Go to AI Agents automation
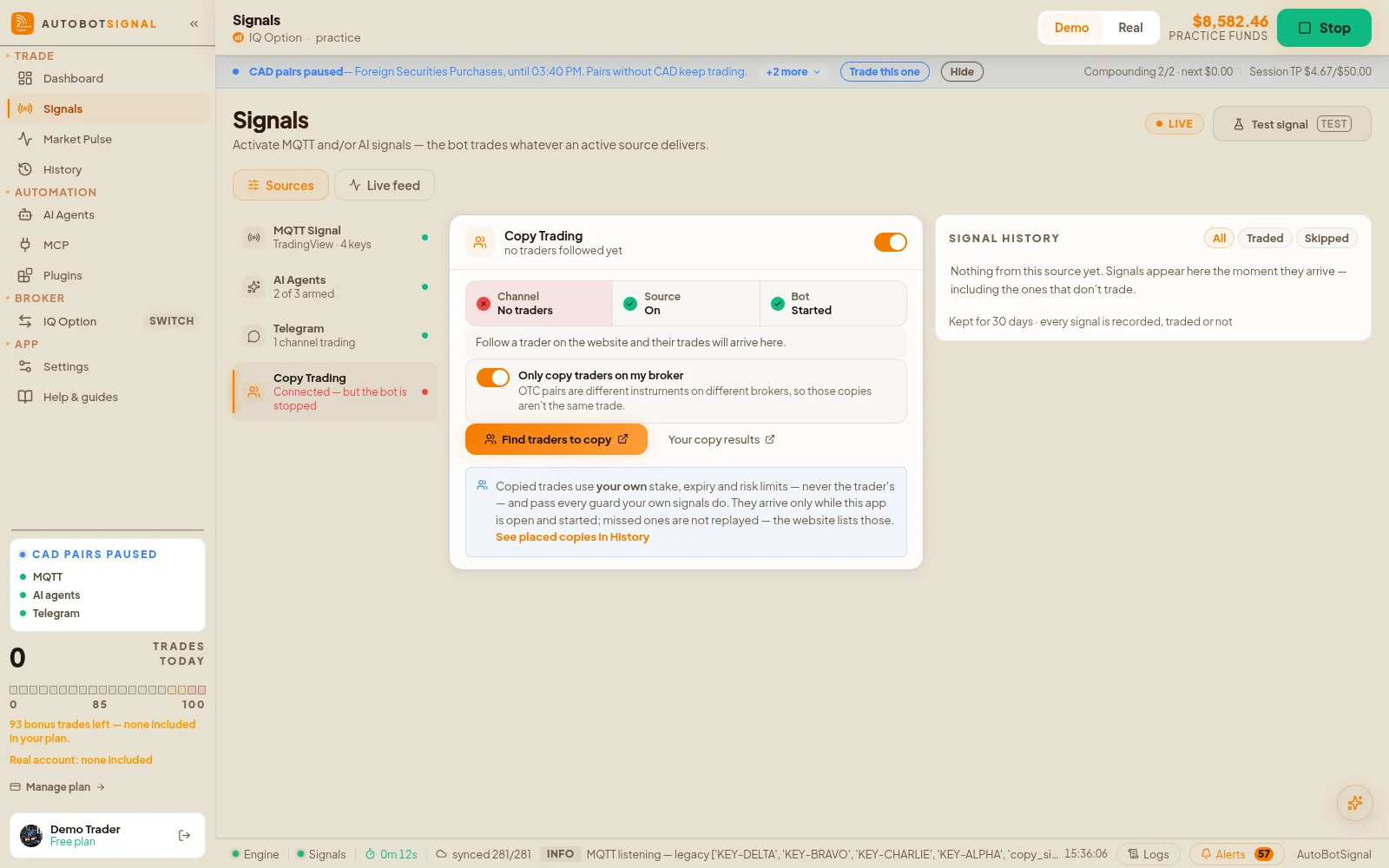The width and height of the screenshot is (1389, 868). [108, 214]
